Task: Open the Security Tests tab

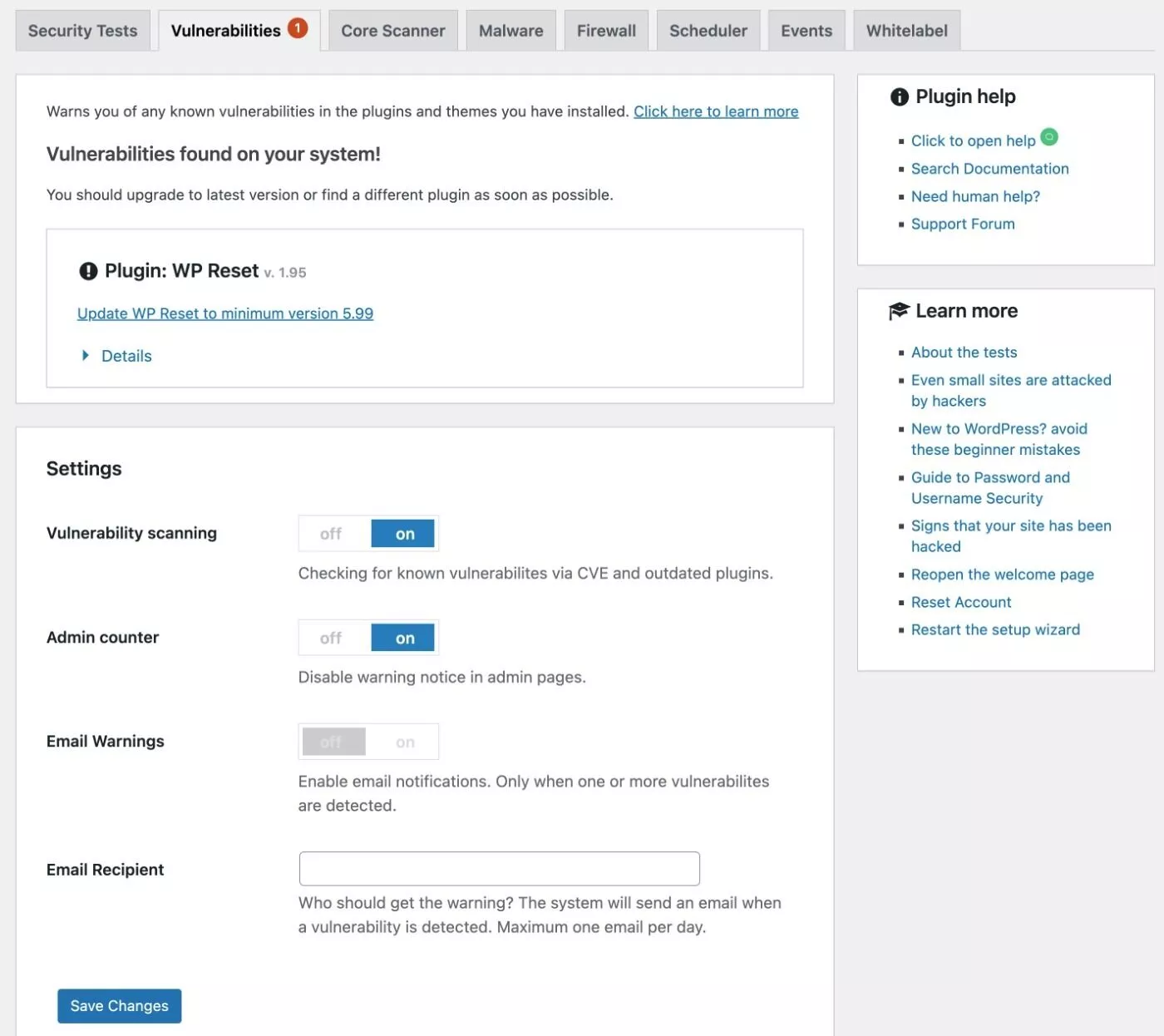Action: (82, 31)
